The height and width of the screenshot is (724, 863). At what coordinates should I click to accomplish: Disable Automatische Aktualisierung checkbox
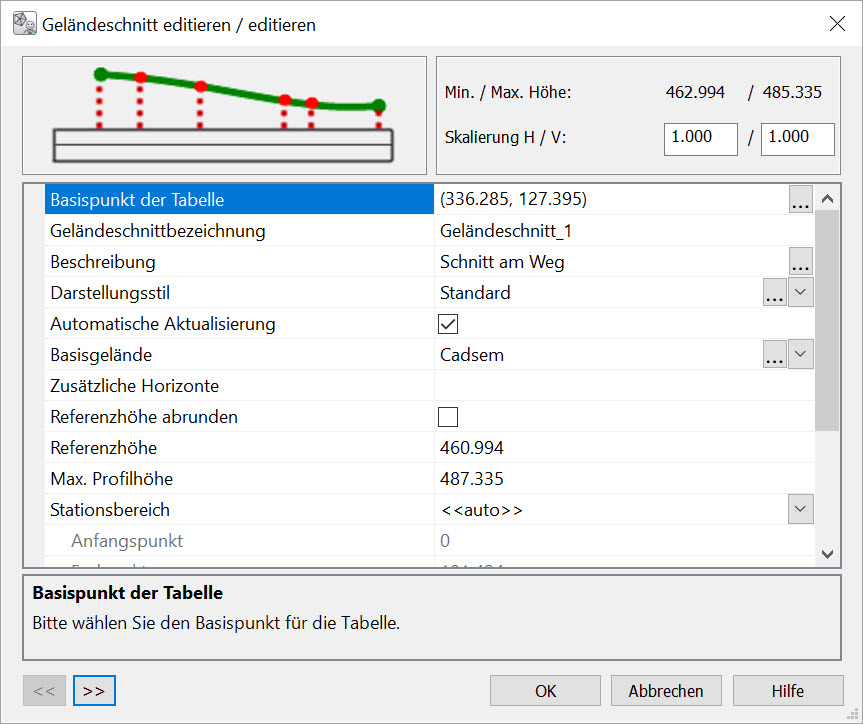448,324
